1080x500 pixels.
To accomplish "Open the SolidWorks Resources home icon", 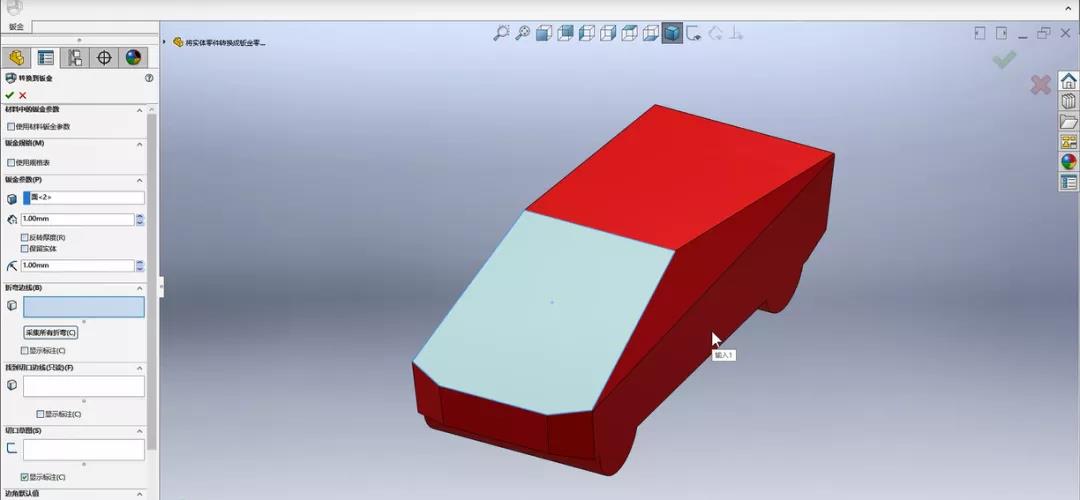I will coord(1068,82).
